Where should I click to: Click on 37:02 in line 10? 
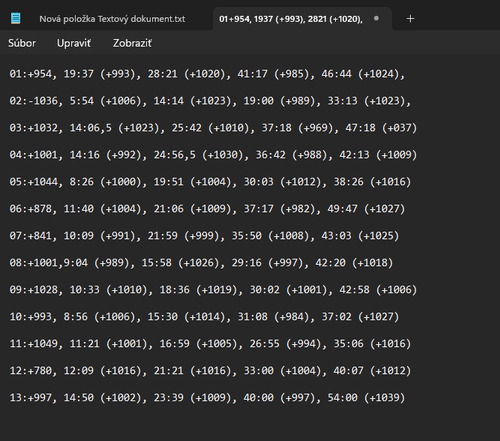click(x=336, y=317)
